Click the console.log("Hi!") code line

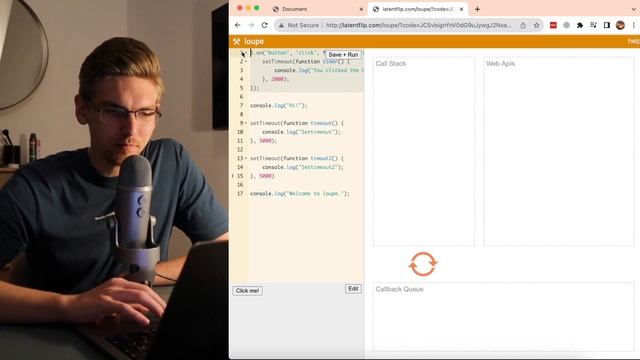point(279,106)
